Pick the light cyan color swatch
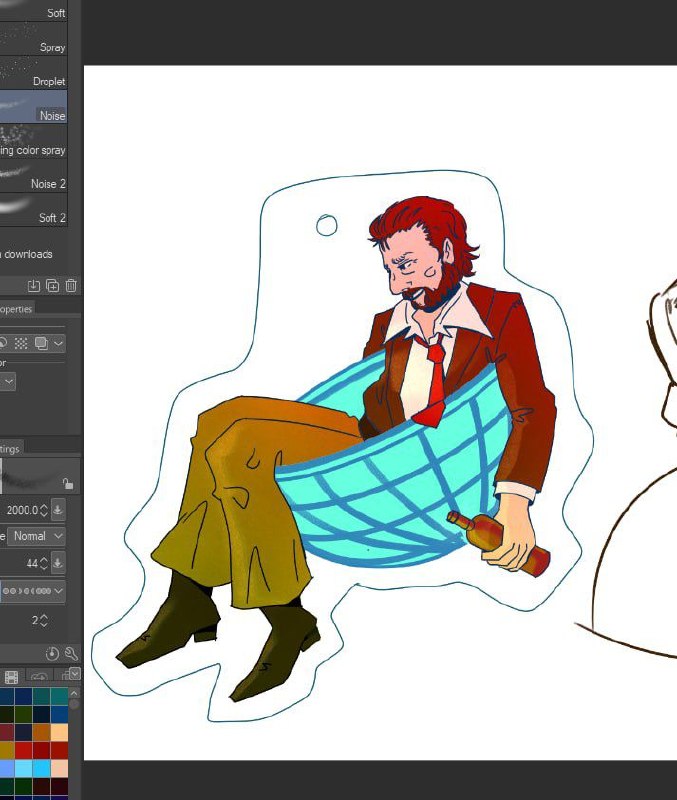This screenshot has height=800, width=677. (24, 767)
